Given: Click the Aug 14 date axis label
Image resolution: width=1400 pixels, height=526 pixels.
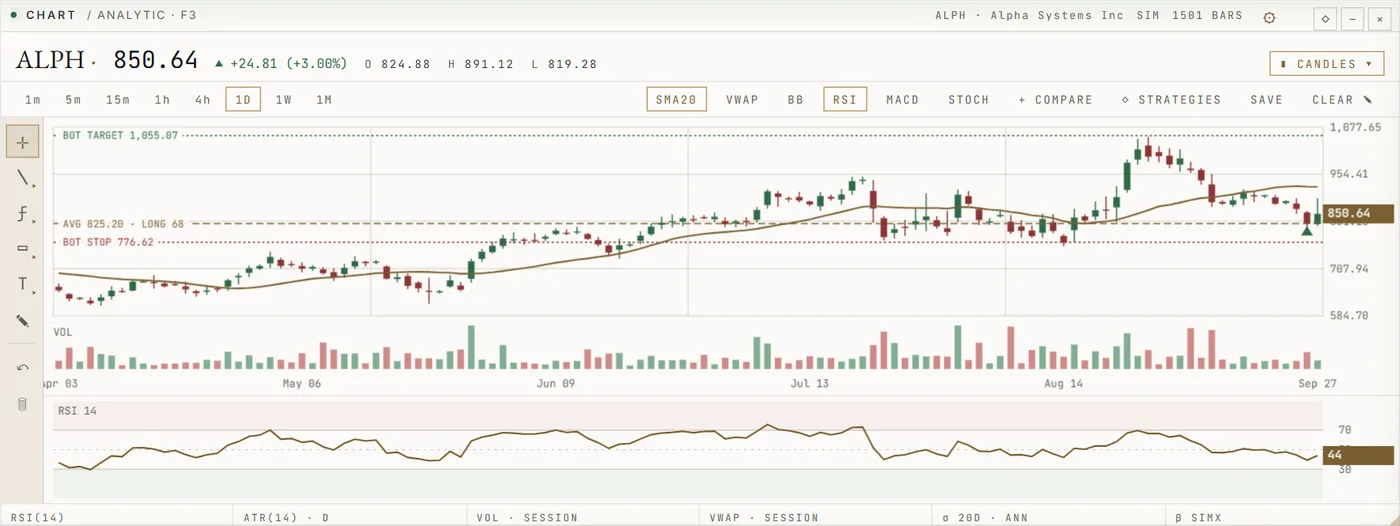Looking at the screenshot, I should [x=1063, y=383].
